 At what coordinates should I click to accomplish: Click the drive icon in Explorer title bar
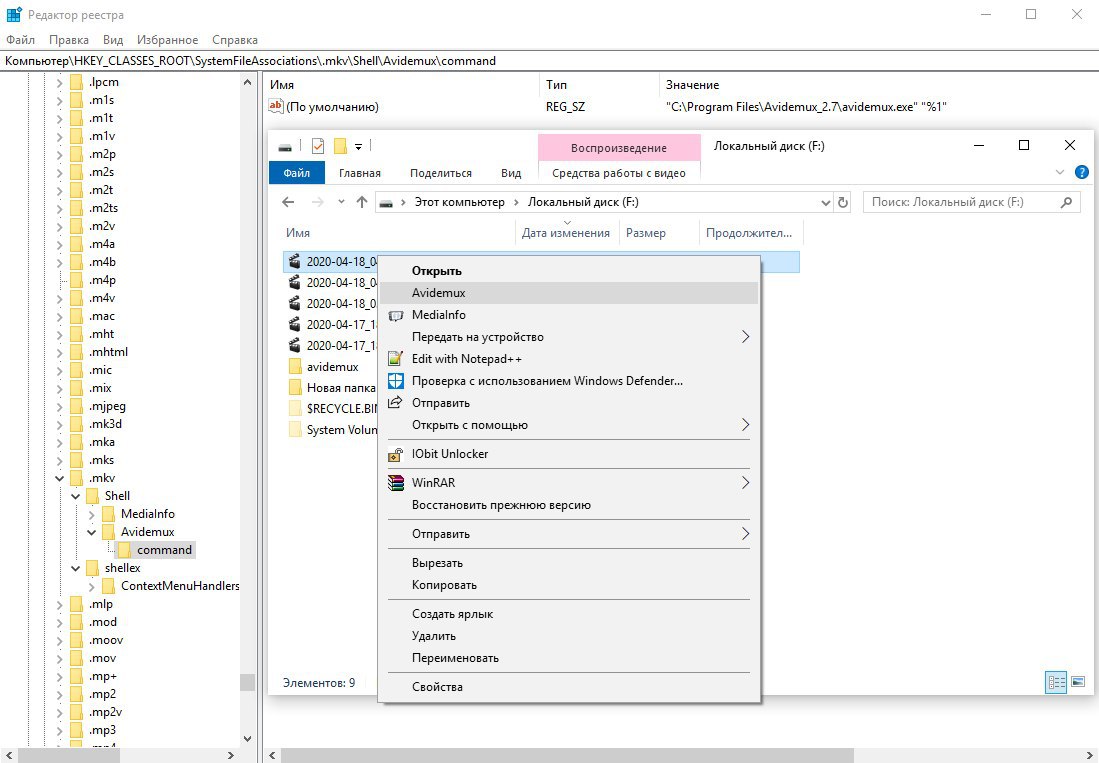285,147
